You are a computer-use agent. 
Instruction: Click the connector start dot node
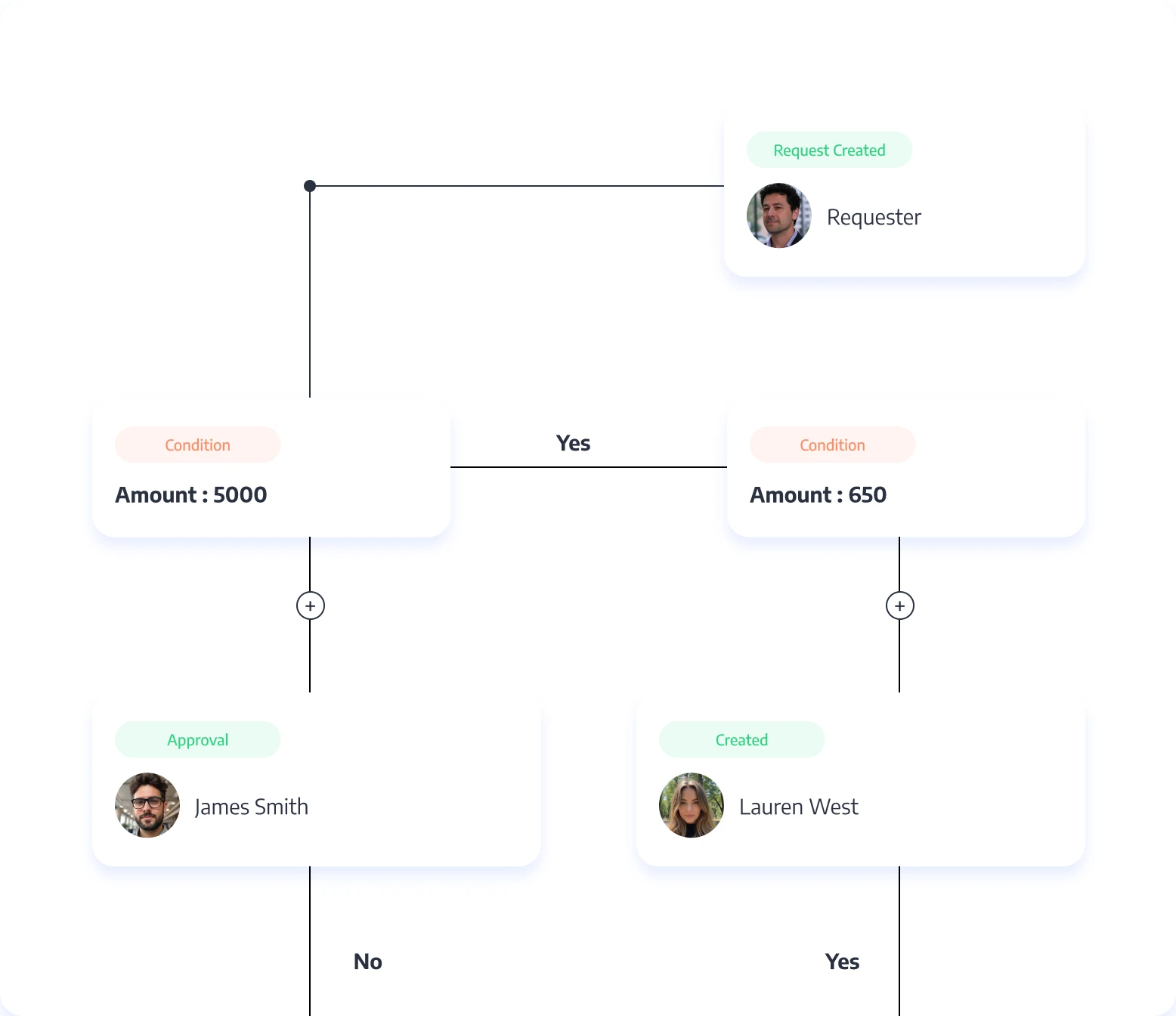click(310, 186)
